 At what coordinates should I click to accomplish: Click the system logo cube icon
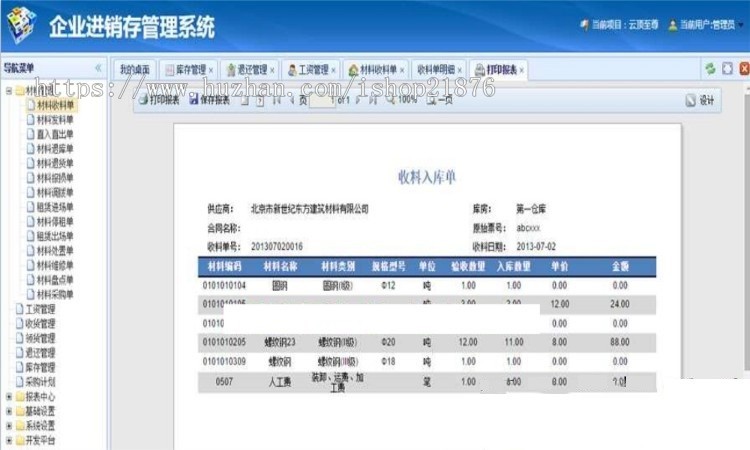point(22,25)
